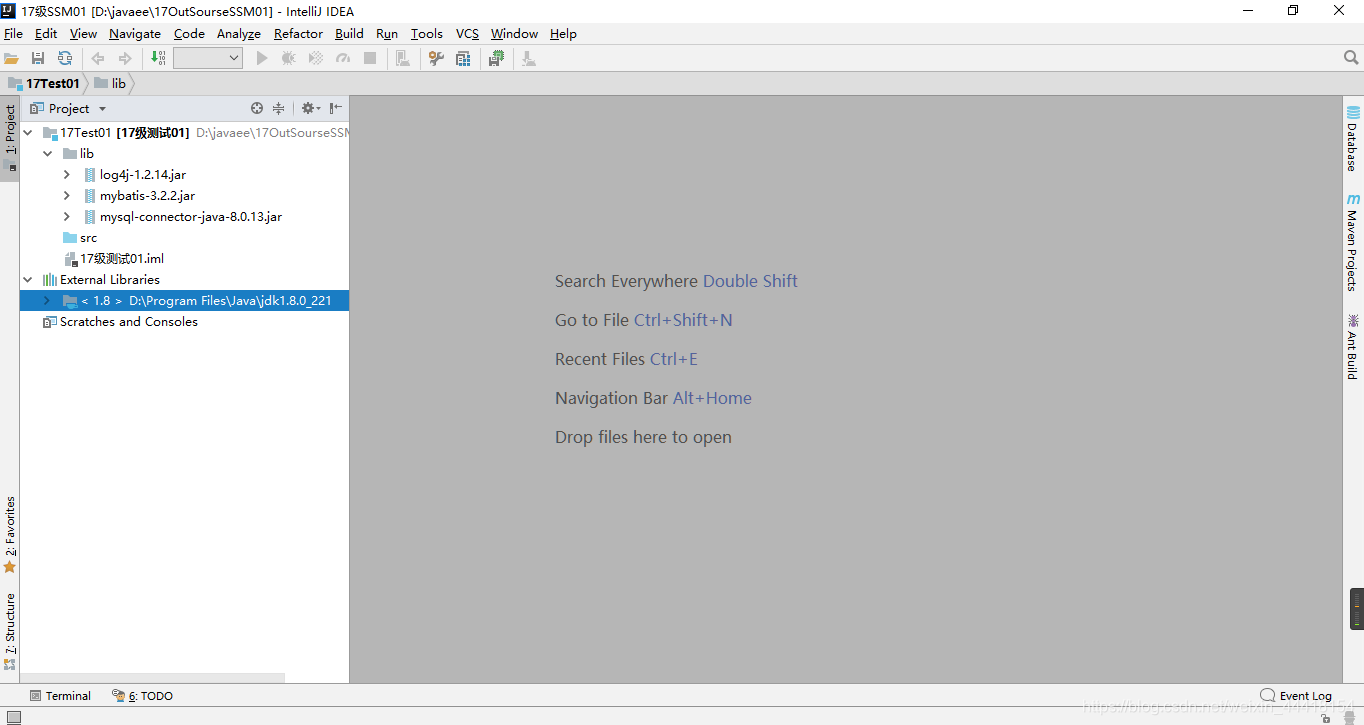
Task: Click the 17Test01 breadcrumb in navigation bar
Action: coord(44,83)
